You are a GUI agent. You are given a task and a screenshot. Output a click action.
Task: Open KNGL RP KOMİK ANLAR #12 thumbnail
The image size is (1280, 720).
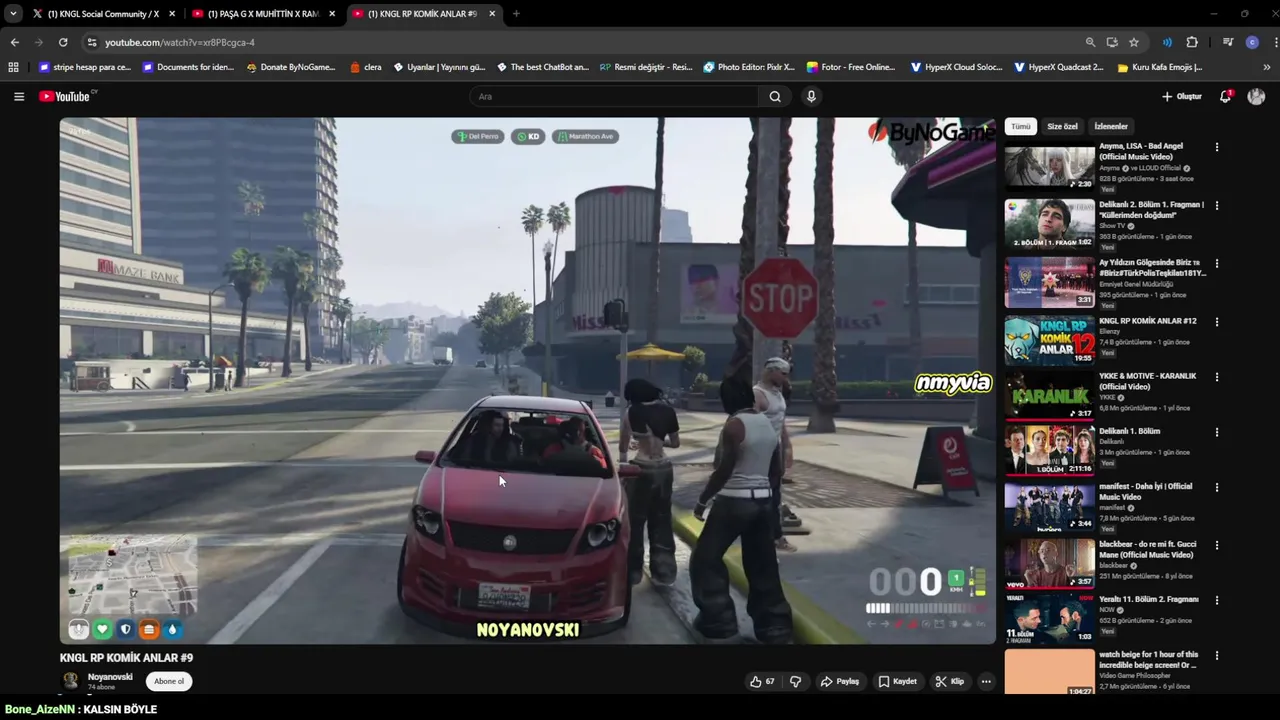point(1049,340)
